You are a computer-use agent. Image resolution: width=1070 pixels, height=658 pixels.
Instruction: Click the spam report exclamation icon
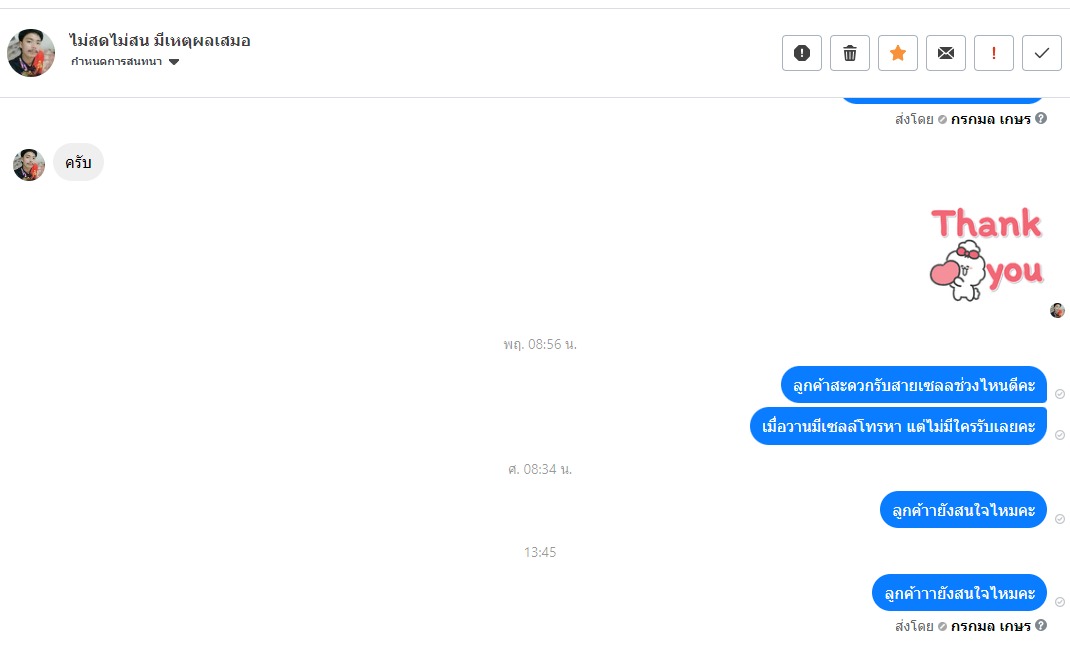click(802, 53)
